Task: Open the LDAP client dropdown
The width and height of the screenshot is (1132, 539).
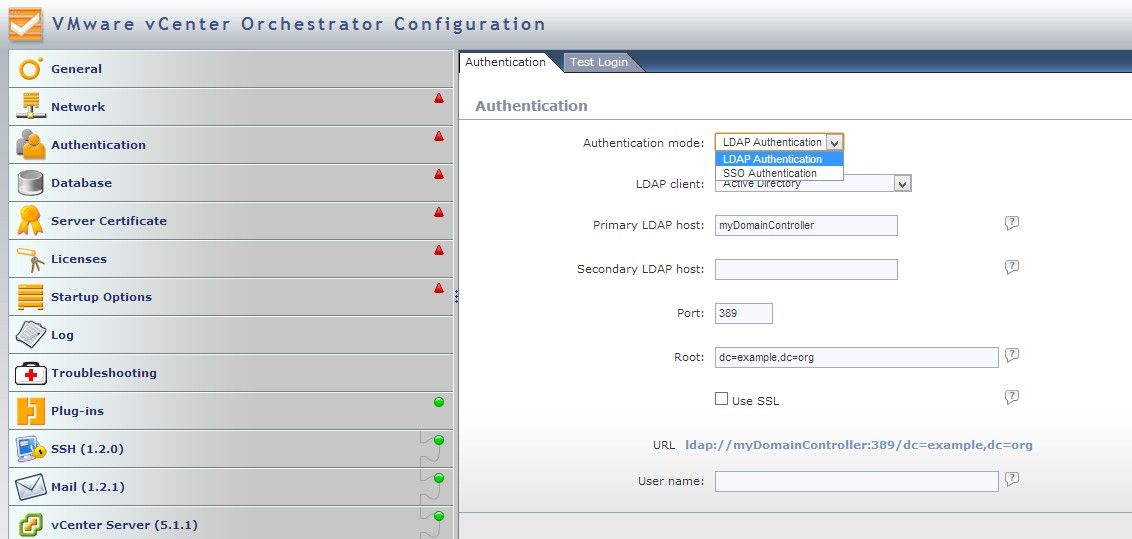Action: pos(902,184)
